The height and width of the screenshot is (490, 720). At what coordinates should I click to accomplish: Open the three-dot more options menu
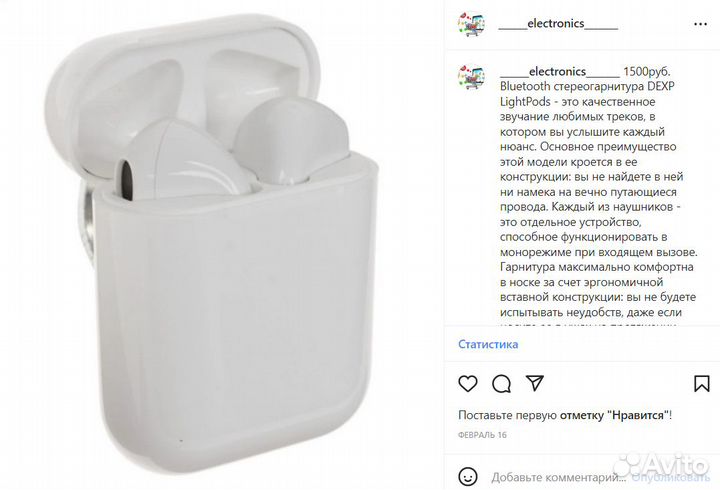click(x=700, y=24)
